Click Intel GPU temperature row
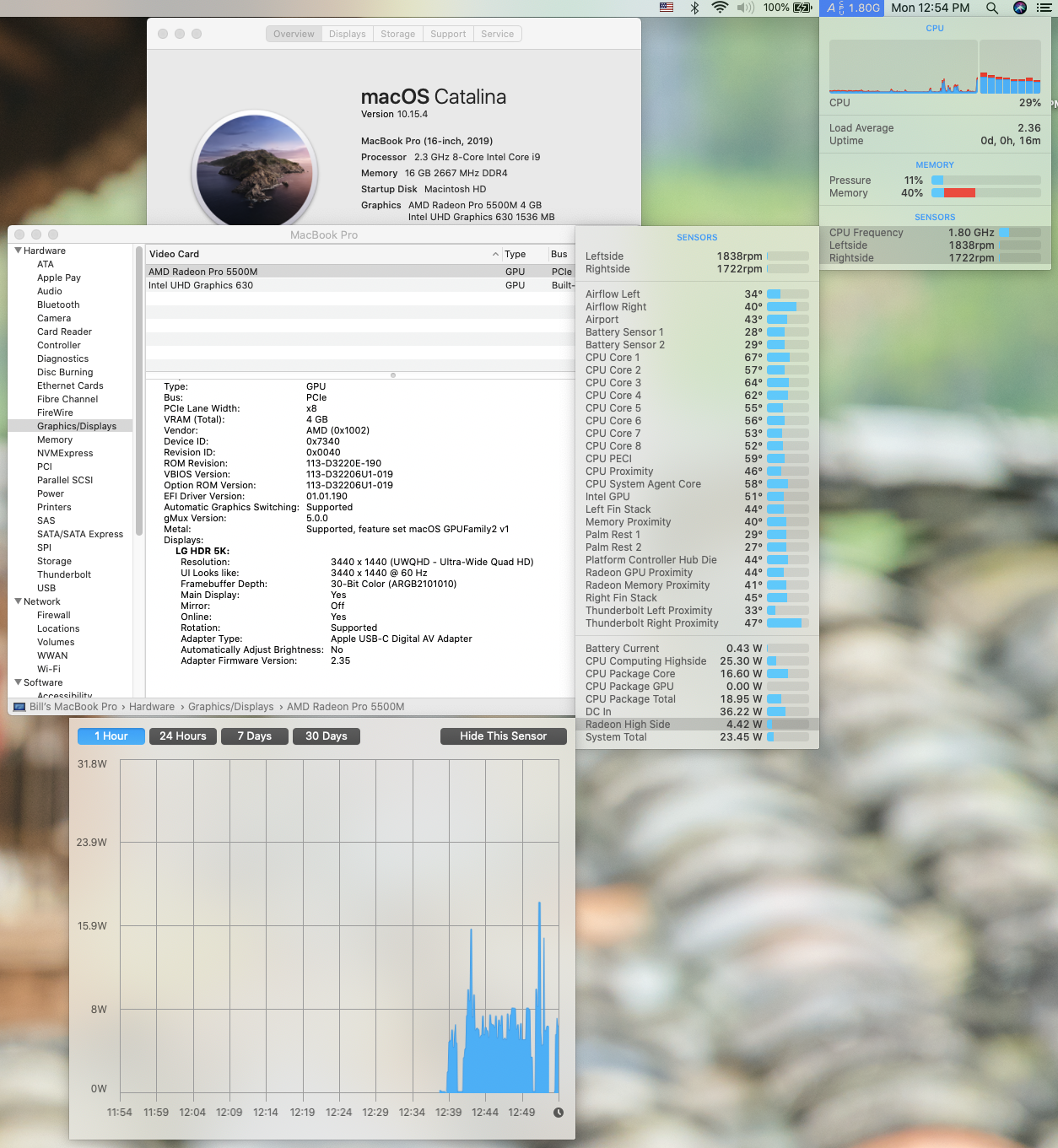This screenshot has width=1058, height=1148. [697, 497]
